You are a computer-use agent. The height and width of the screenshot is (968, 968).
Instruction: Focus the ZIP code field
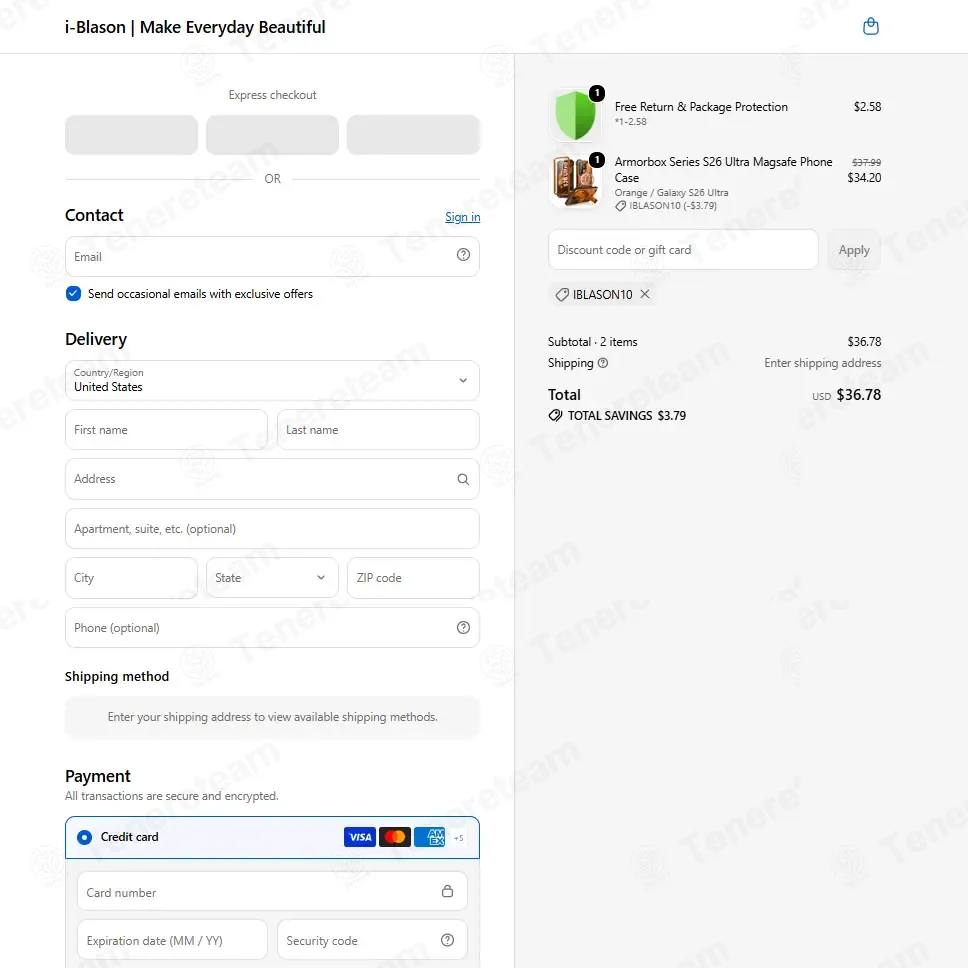413,578
